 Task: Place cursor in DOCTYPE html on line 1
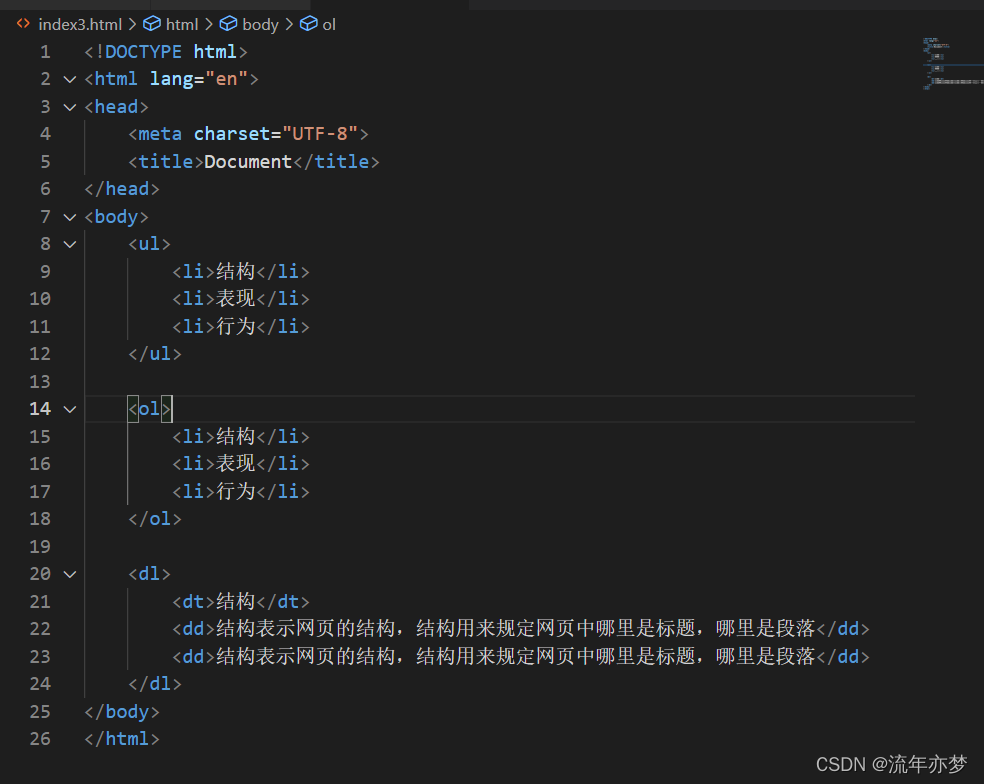pyautogui.click(x=166, y=51)
